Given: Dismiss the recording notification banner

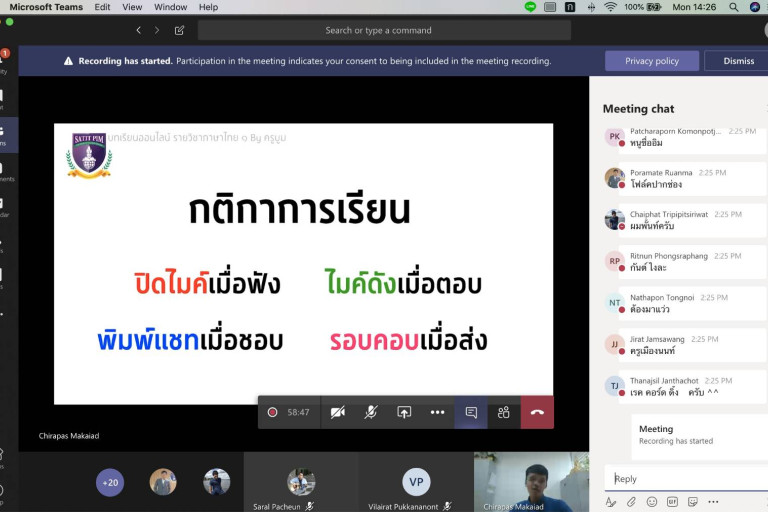Looking at the screenshot, I should pos(738,61).
